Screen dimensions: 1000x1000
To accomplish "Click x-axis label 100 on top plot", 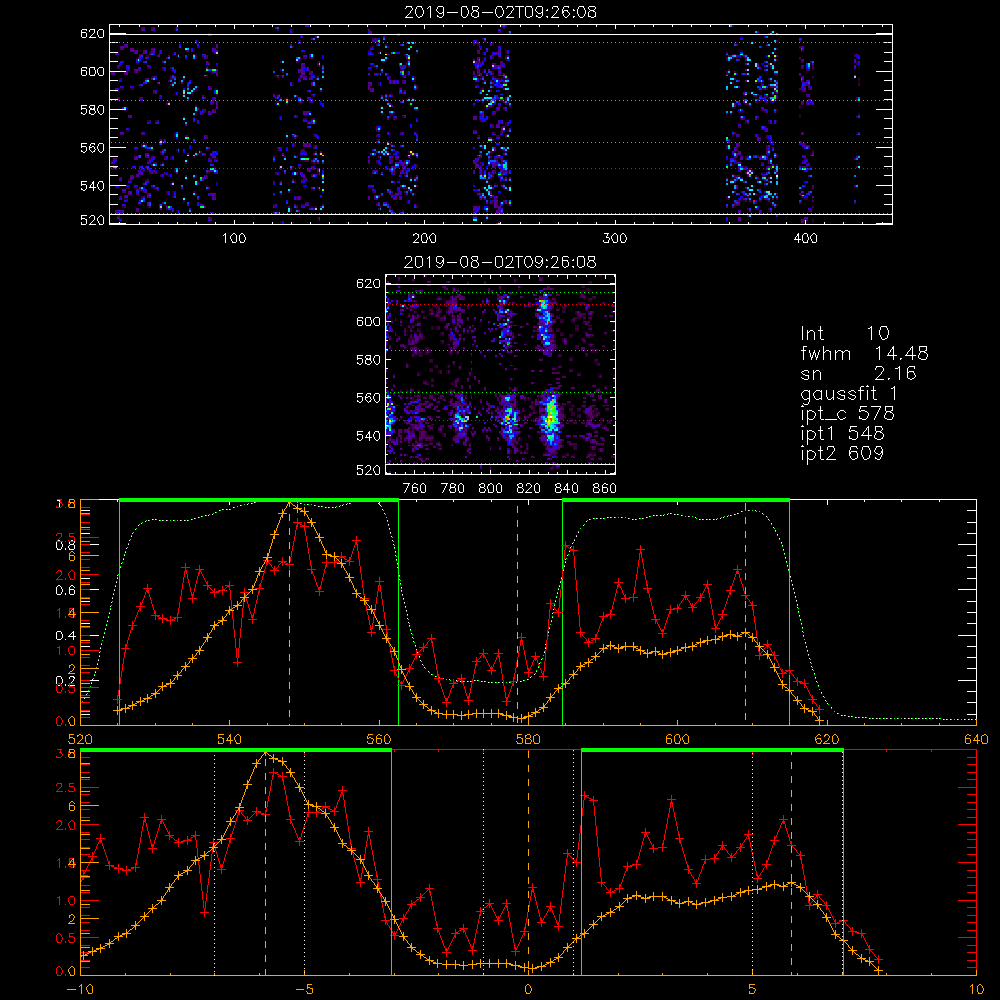I will 234,239.
